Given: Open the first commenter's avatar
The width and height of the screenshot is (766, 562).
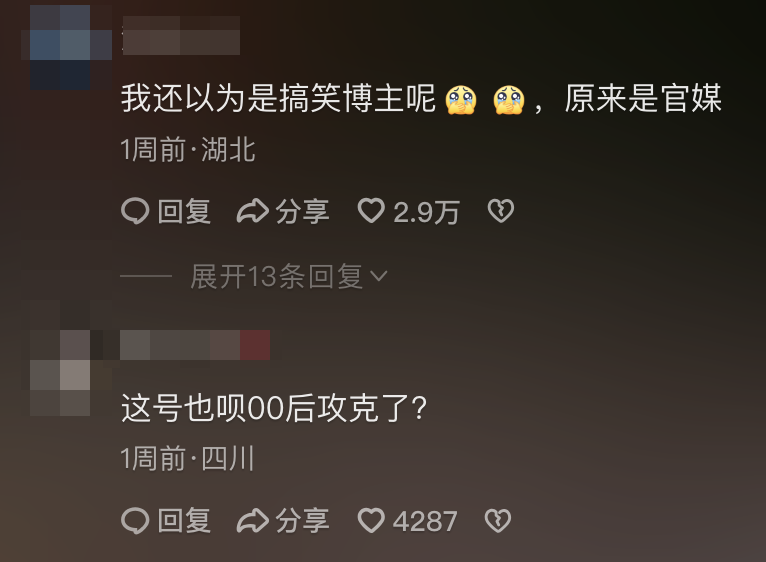Looking at the screenshot, I should click(x=60, y=47).
